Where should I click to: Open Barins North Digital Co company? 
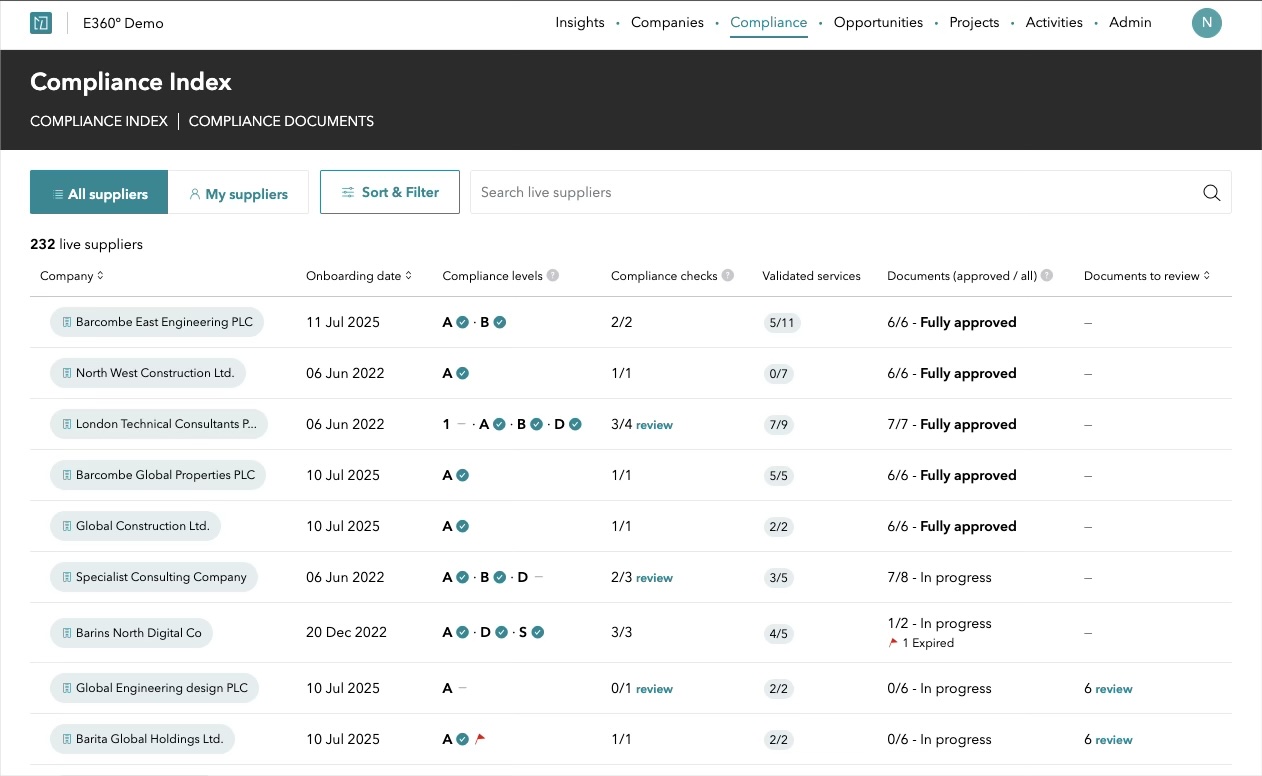click(x=132, y=632)
